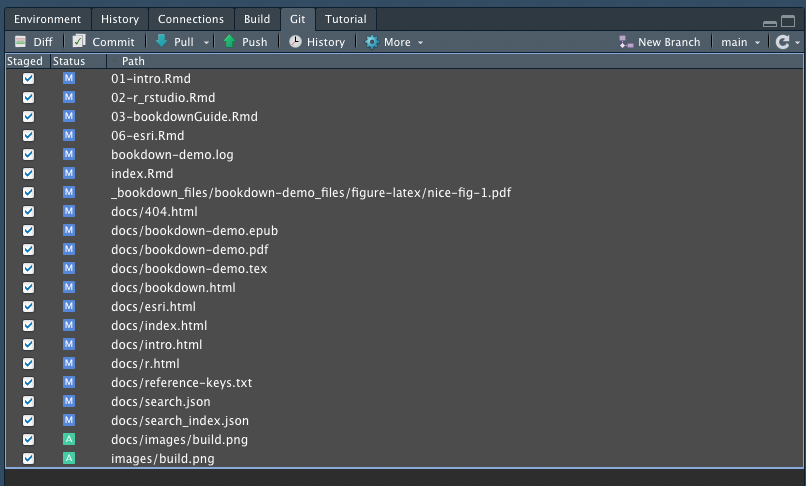Image resolution: width=806 pixels, height=486 pixels.
Task: Select 06-esri.Rmd file name
Action: (x=148, y=136)
